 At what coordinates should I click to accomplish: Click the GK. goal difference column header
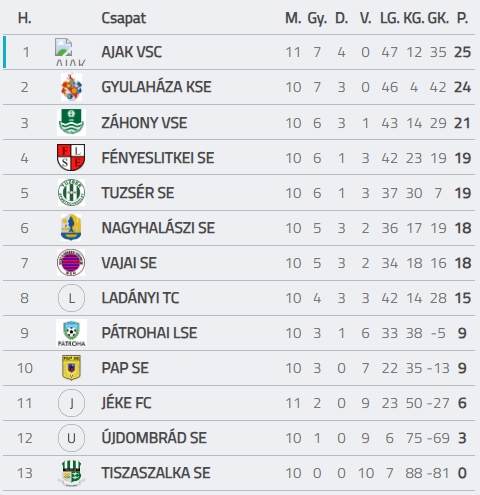438,18
